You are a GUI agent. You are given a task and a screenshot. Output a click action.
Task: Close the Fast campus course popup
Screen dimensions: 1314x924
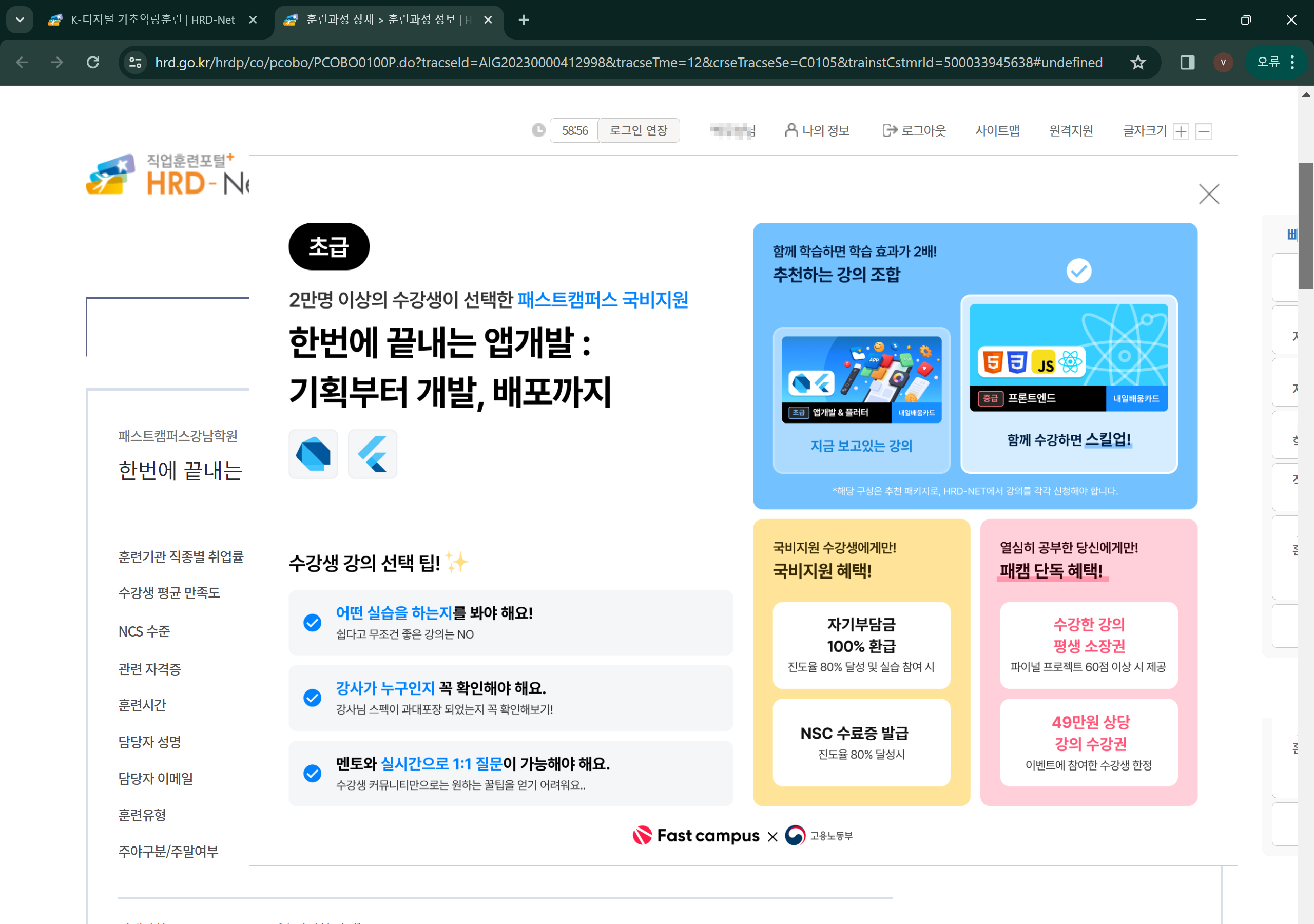click(x=1209, y=194)
